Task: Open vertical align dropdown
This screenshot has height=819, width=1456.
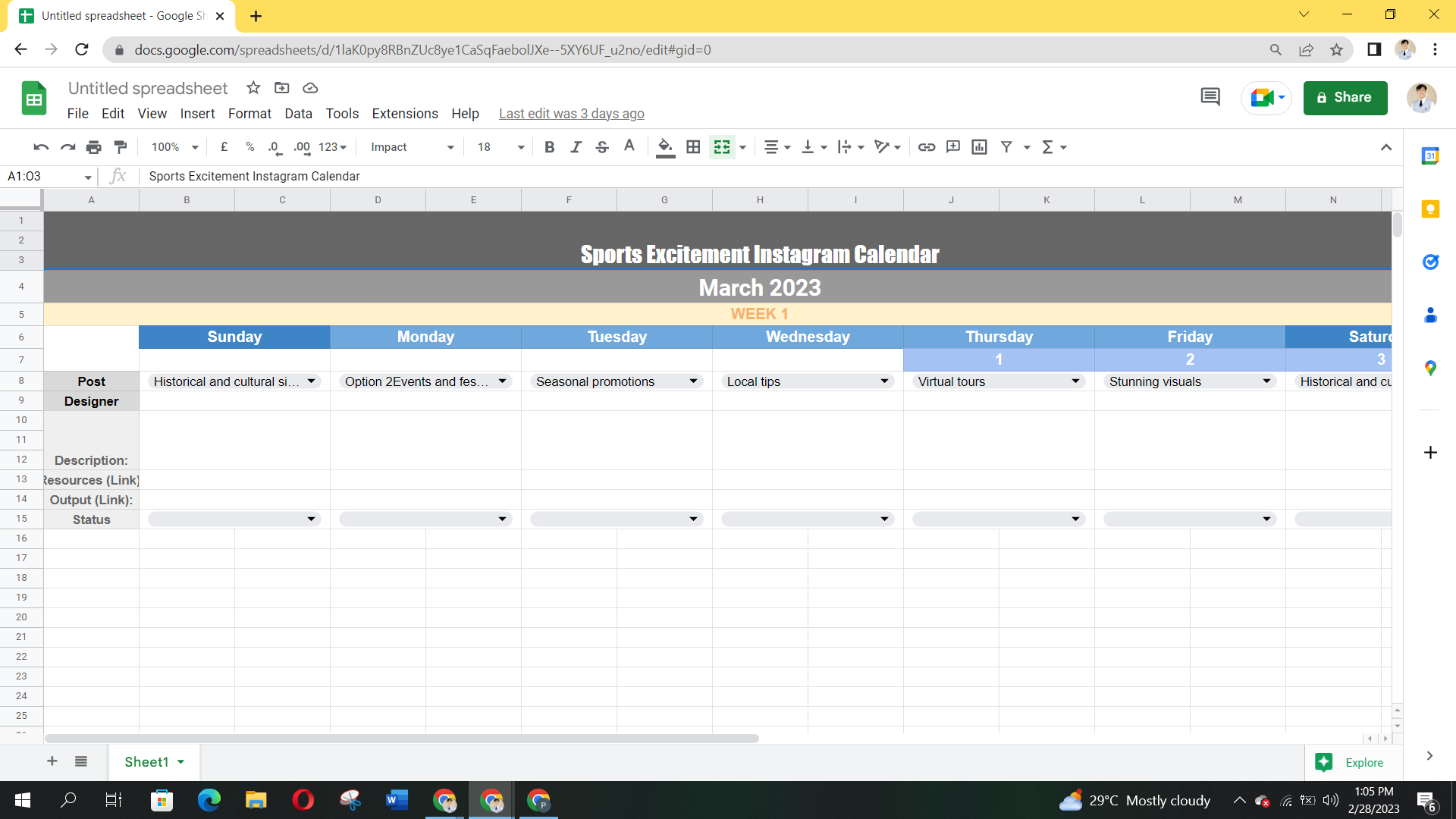Action: (x=814, y=147)
